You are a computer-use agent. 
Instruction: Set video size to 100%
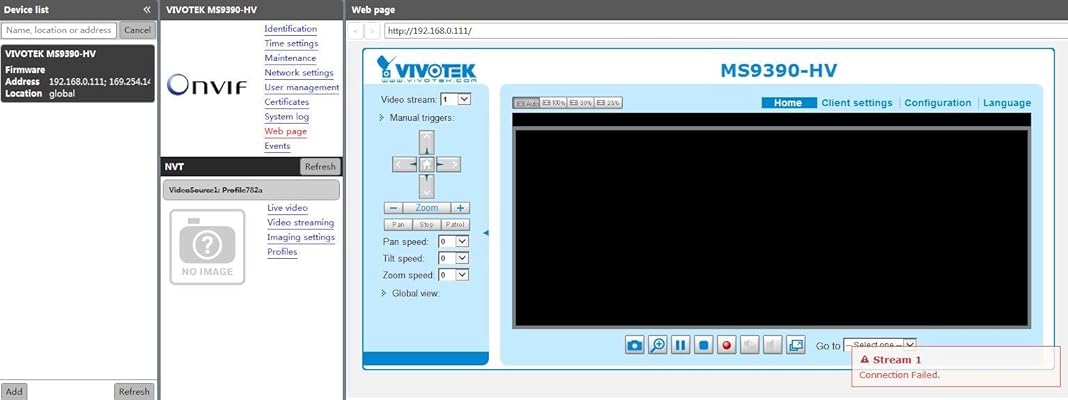(x=554, y=103)
